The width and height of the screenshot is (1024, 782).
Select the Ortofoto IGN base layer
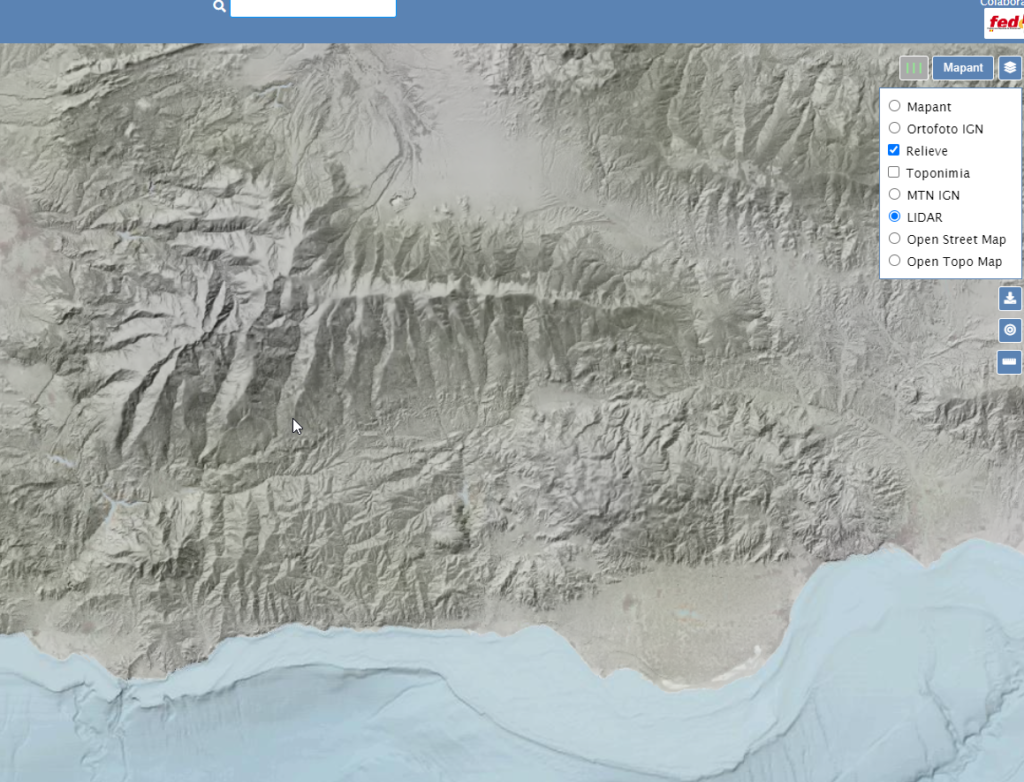893,128
